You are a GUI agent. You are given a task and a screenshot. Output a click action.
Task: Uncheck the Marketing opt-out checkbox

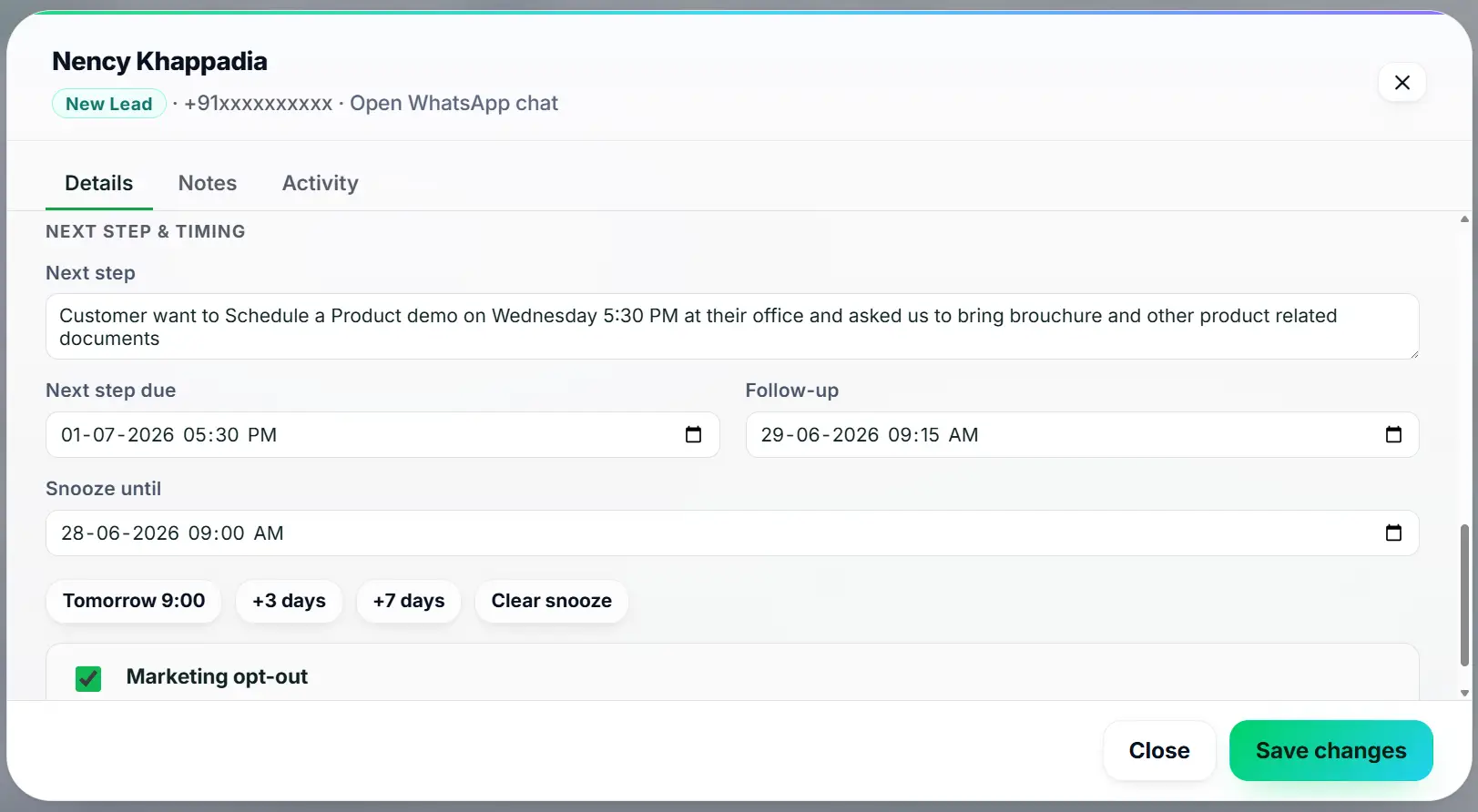(88, 678)
